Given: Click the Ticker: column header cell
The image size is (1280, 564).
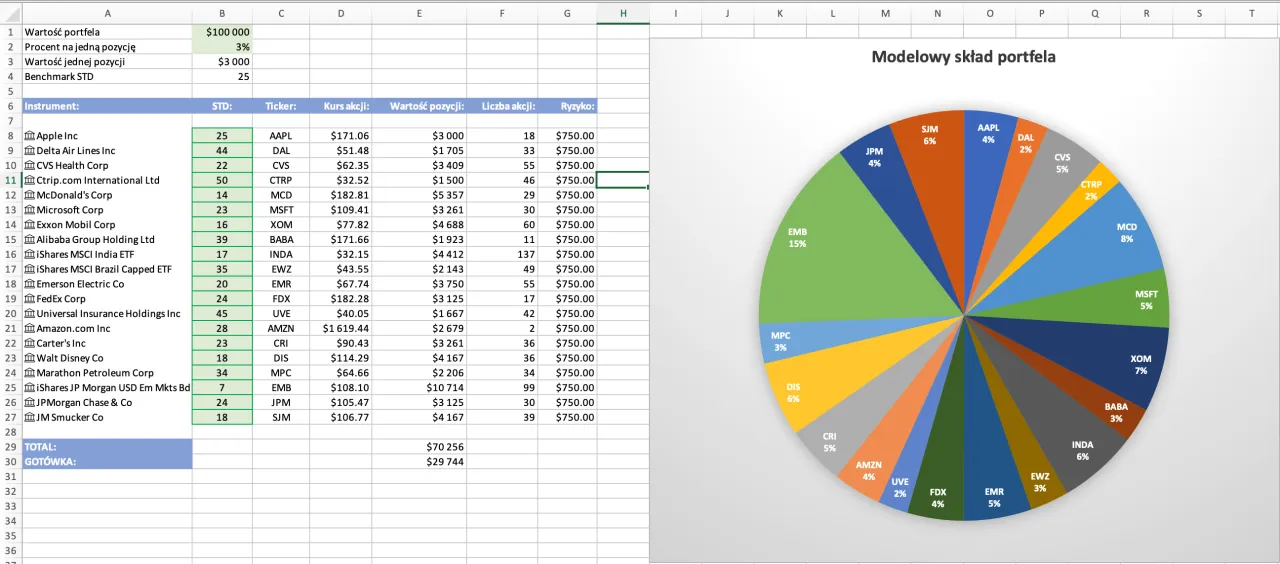Looking at the screenshot, I should (281, 106).
